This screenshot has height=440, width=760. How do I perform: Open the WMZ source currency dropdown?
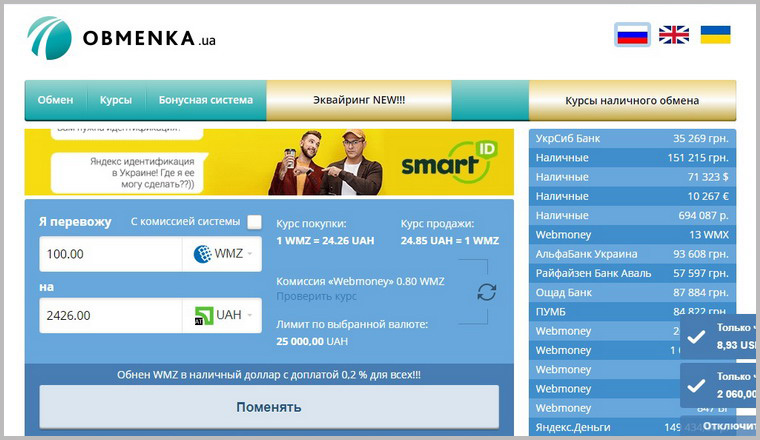[x=222, y=254]
